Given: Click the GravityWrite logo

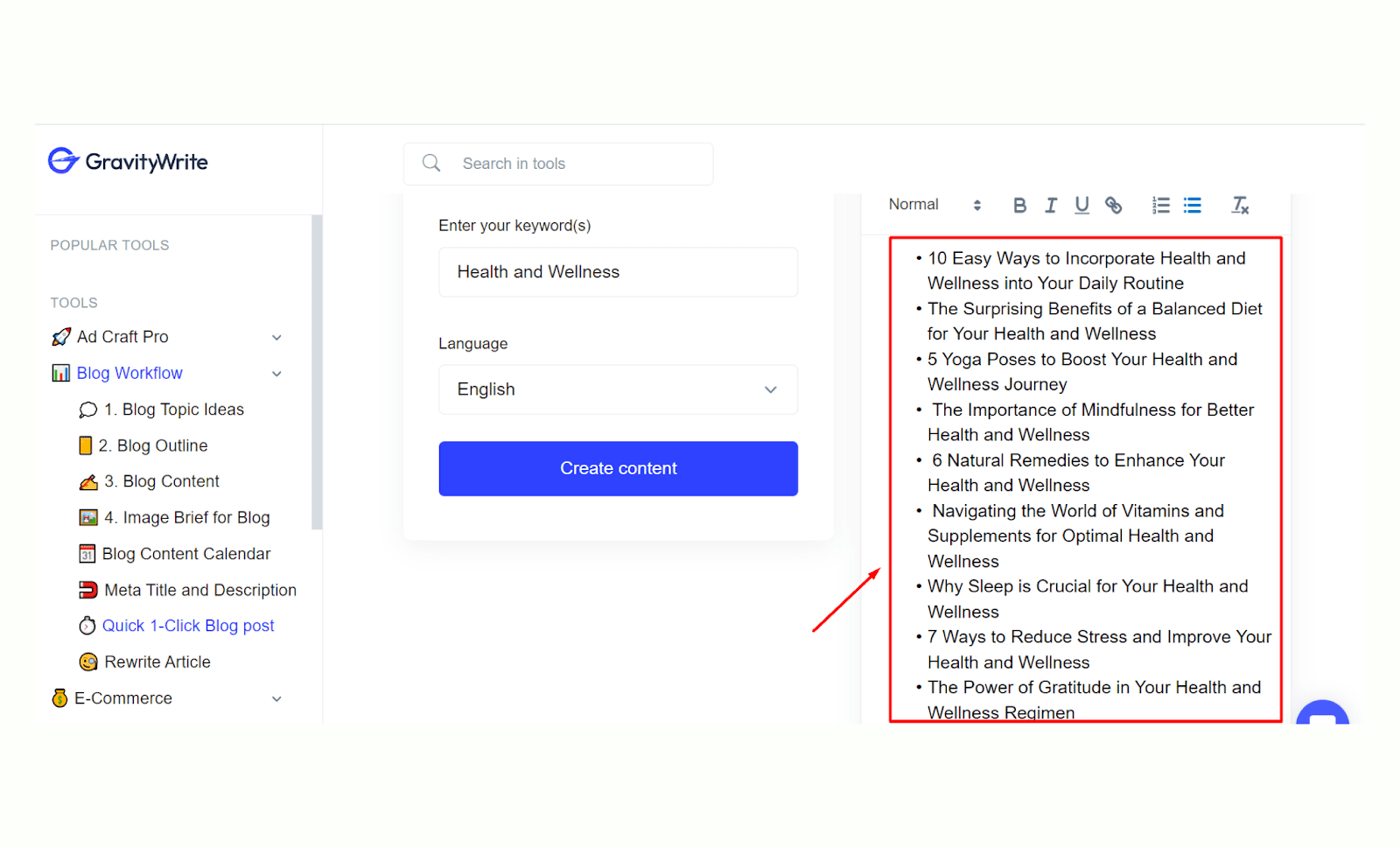Looking at the screenshot, I should 128,161.
